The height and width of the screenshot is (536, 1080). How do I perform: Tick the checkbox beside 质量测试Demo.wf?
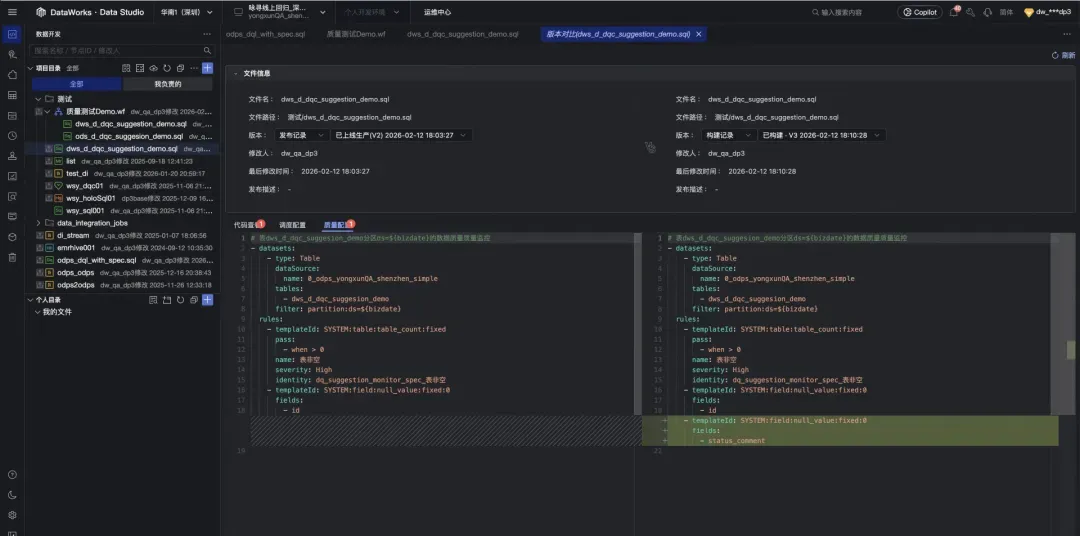[x=39, y=111]
